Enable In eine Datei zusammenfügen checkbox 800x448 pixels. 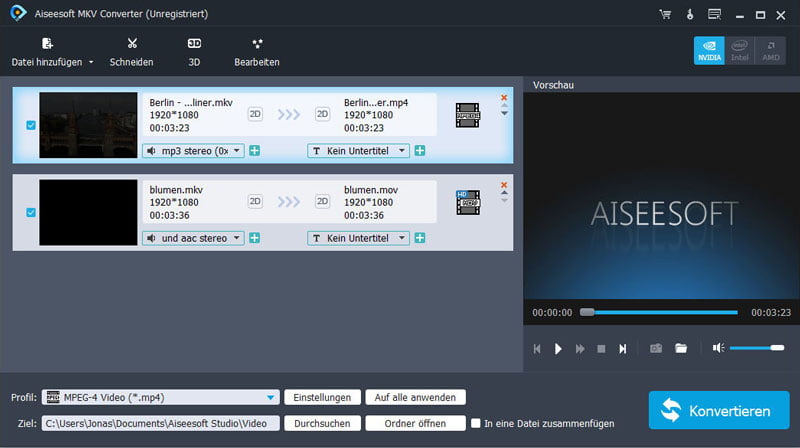(x=476, y=424)
